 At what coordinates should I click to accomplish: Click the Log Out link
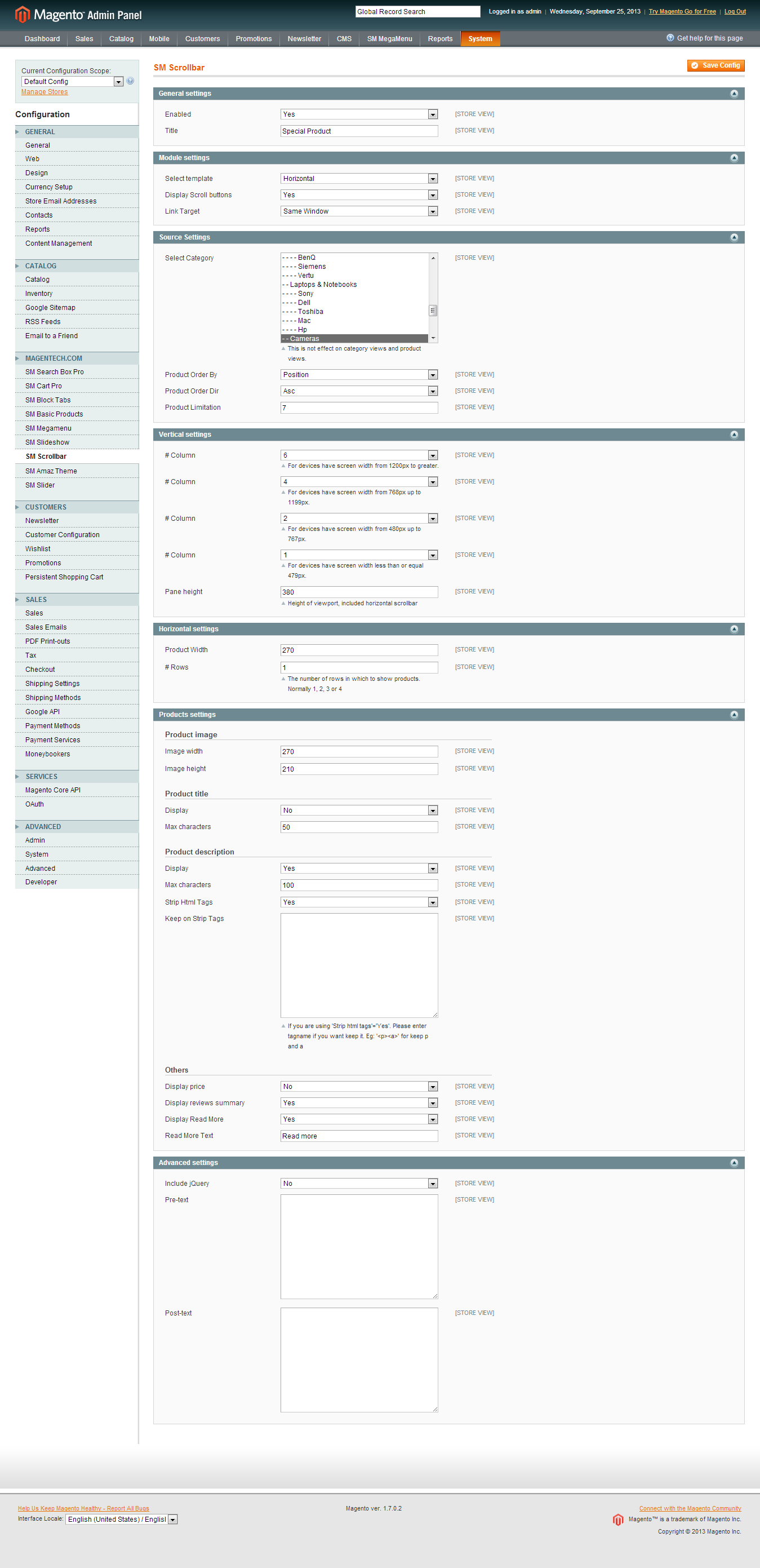tap(735, 12)
